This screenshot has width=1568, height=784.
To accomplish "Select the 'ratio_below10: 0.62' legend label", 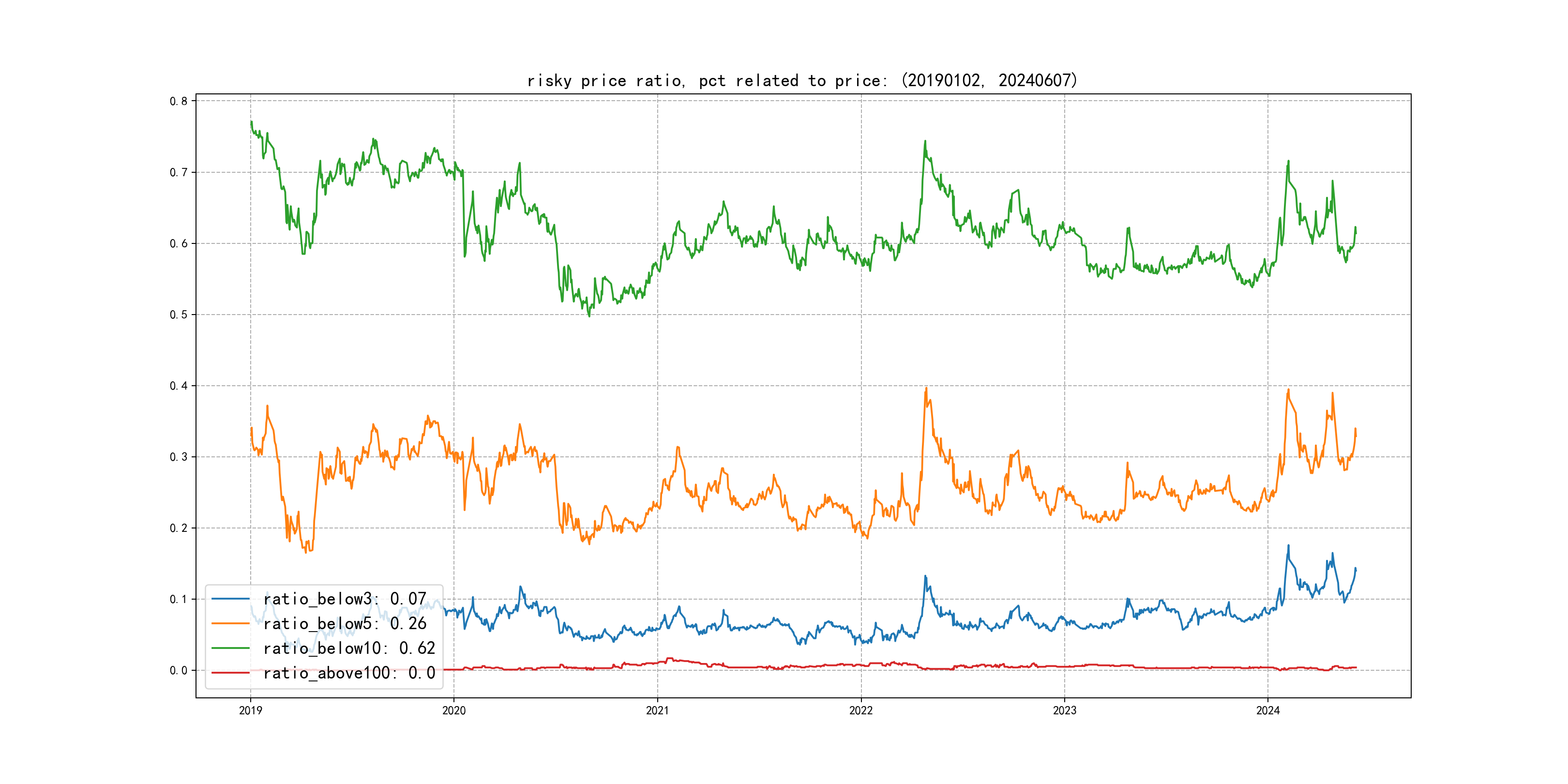I will click(x=349, y=648).
